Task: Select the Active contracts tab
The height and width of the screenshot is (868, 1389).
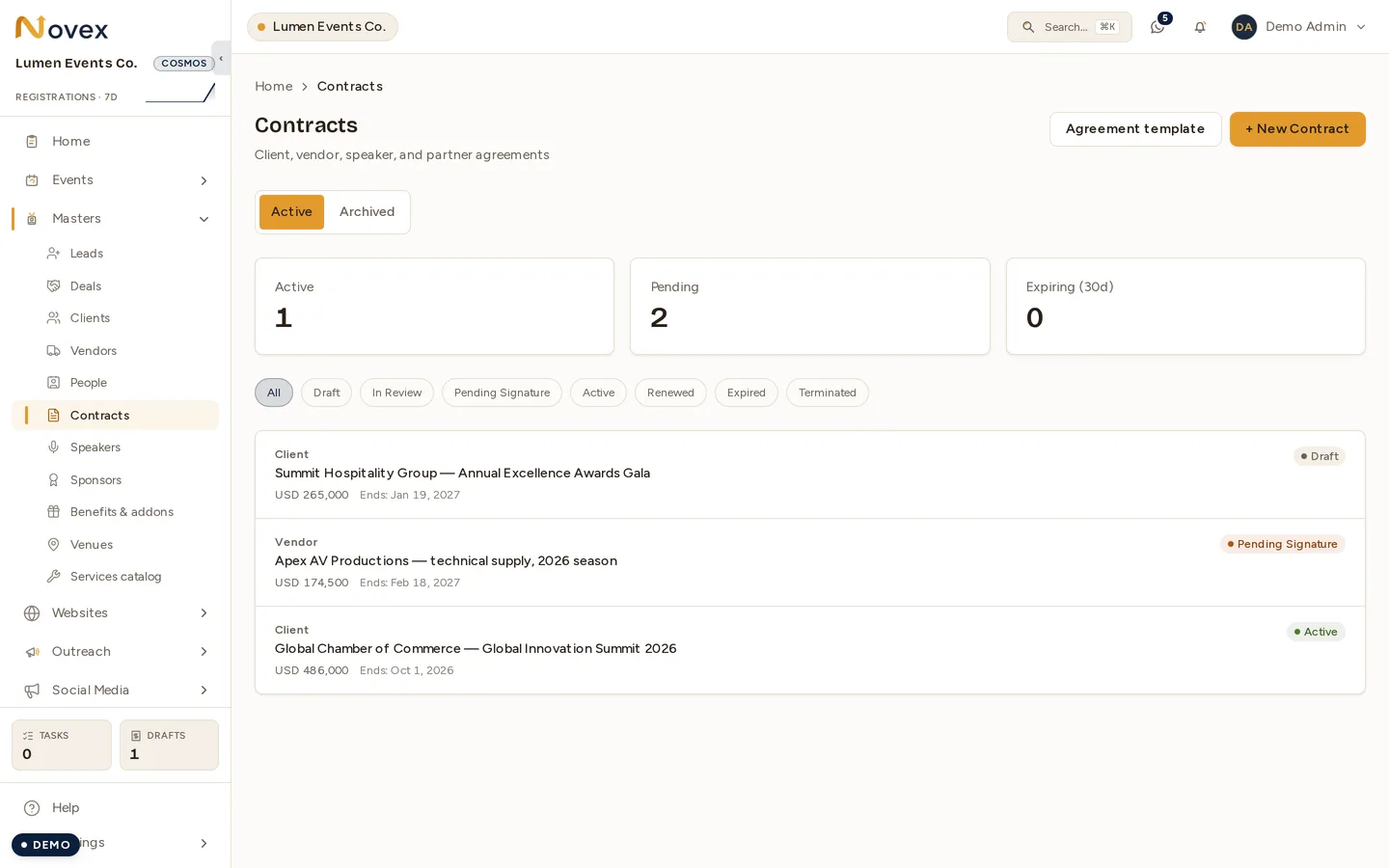Action: pos(291,212)
